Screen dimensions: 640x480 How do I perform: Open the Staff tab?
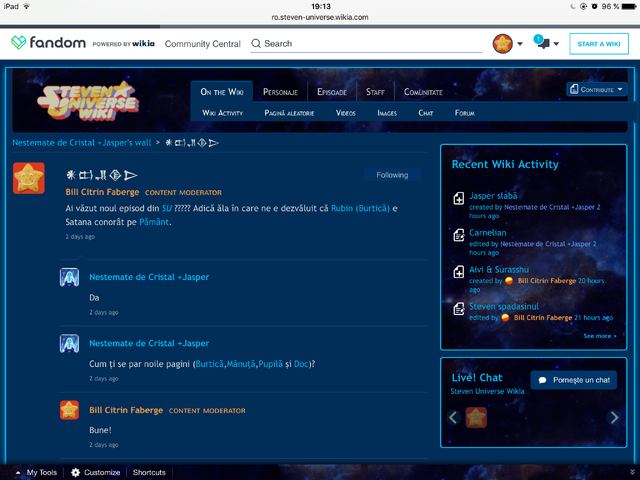[375, 92]
